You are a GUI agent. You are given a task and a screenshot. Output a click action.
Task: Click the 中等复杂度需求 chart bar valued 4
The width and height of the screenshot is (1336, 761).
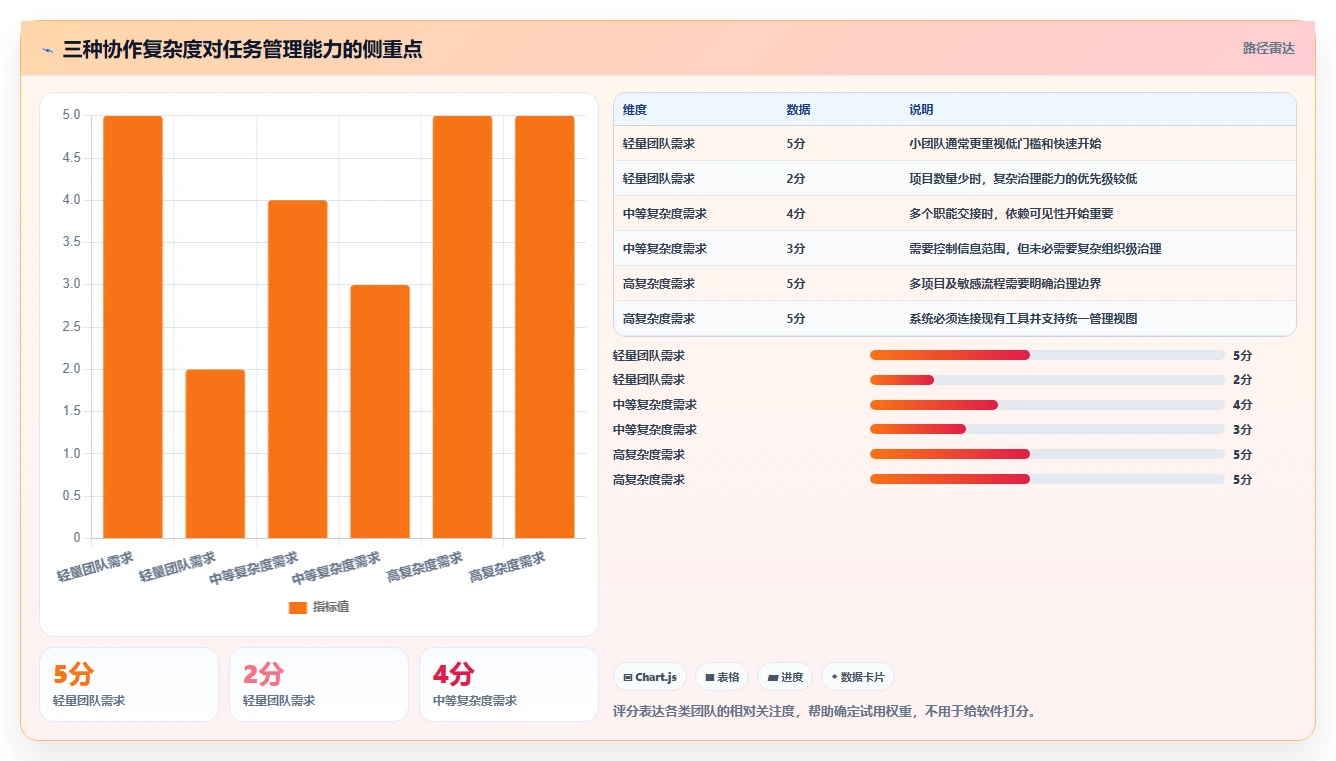tap(298, 369)
